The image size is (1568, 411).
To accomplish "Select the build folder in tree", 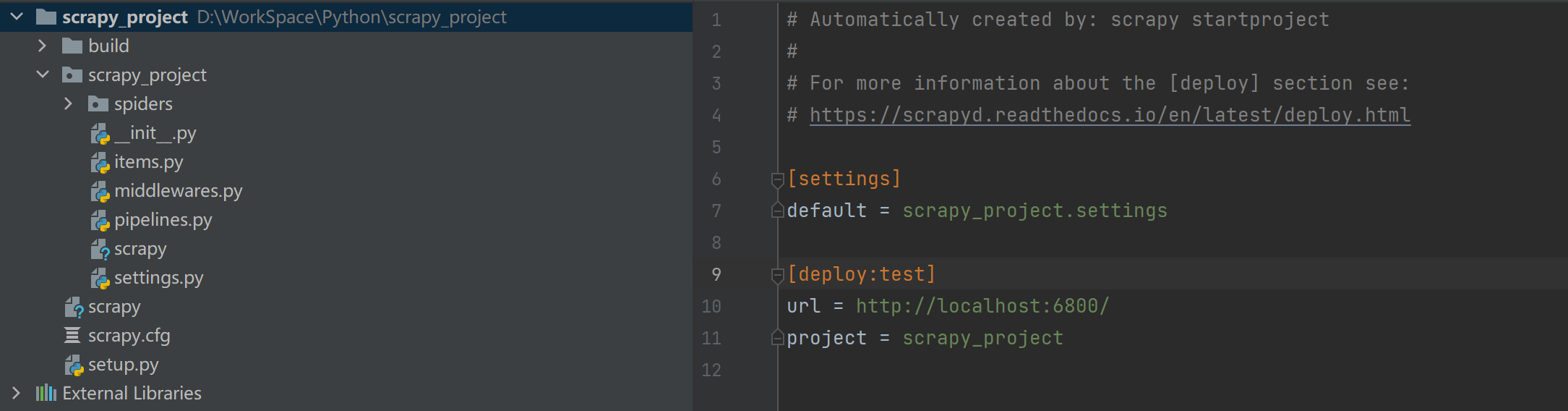I will (x=108, y=46).
